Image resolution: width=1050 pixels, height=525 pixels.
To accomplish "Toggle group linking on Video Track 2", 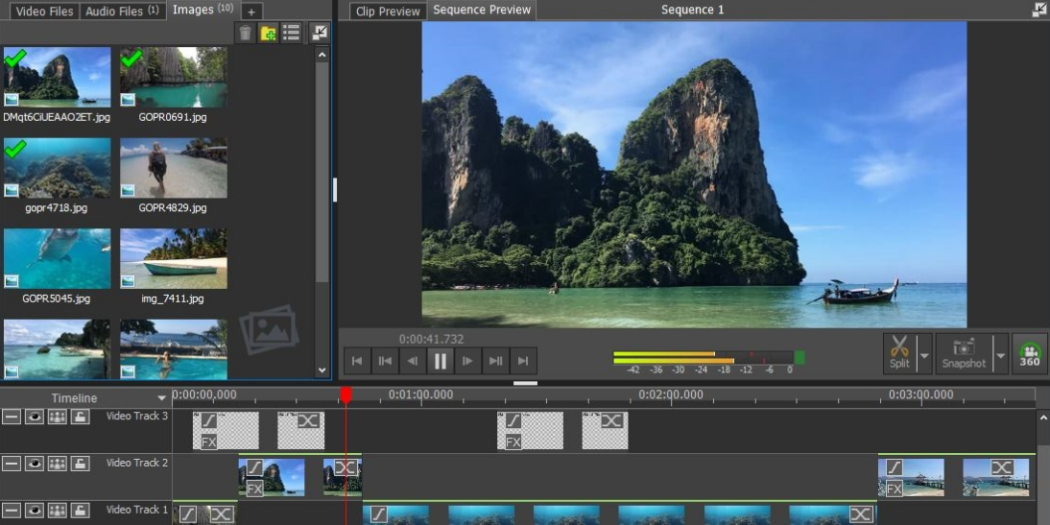I will (x=58, y=463).
